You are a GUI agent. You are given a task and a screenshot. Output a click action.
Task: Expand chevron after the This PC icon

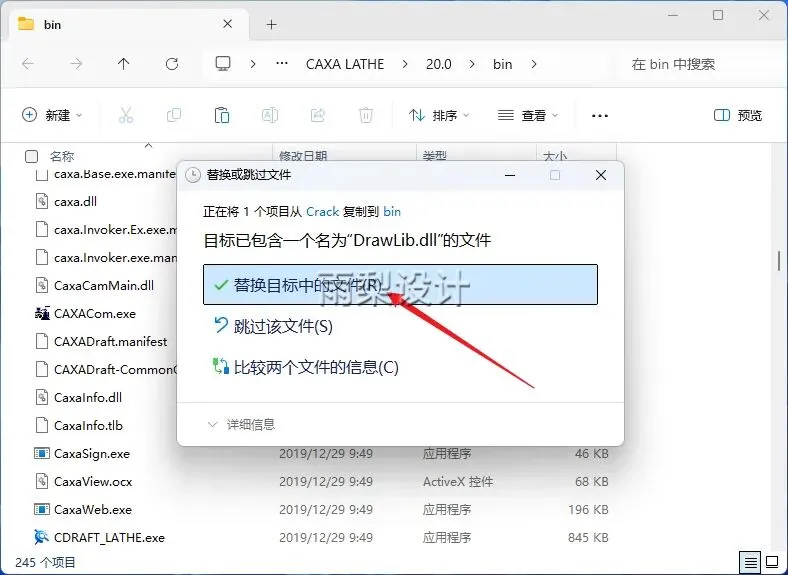click(x=253, y=64)
